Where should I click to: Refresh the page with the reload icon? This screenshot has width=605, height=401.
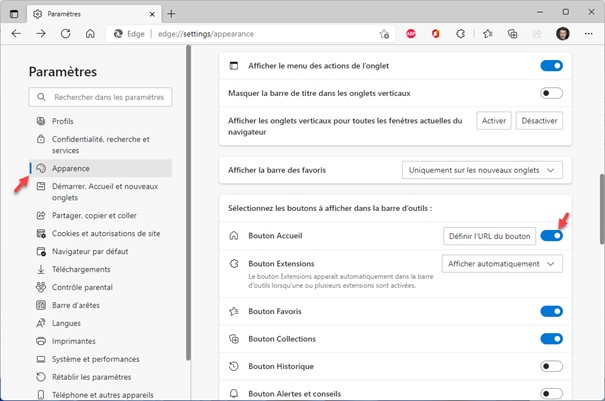tap(65, 33)
